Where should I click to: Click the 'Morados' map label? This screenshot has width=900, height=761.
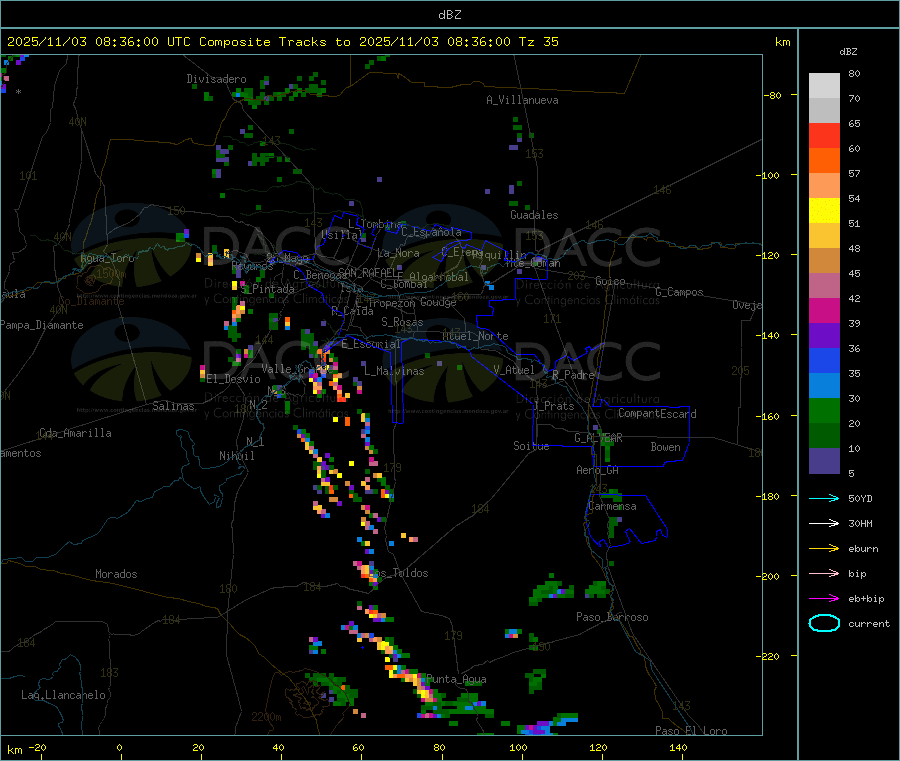tap(116, 574)
